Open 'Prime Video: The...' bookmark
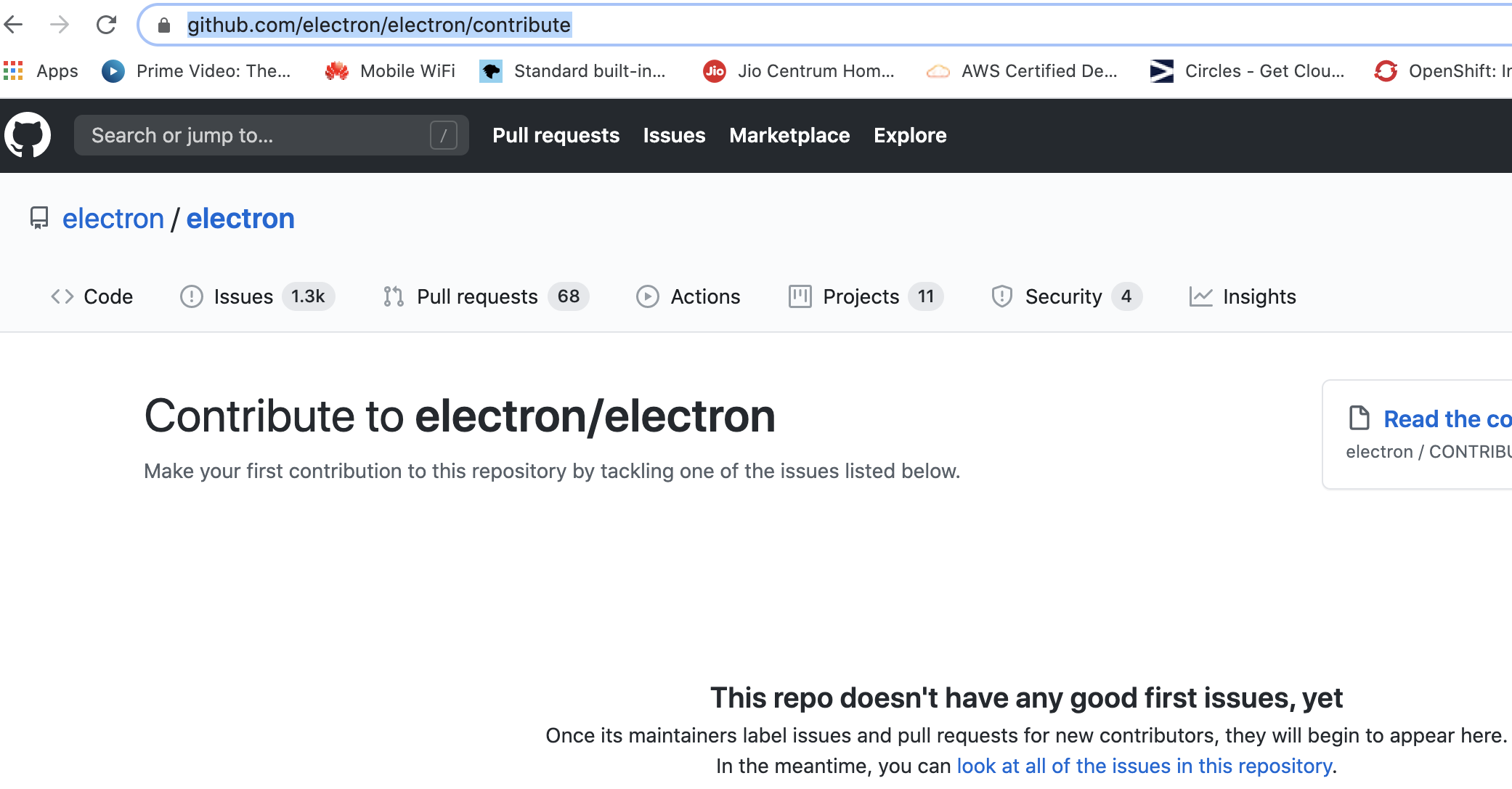1512x789 pixels. point(214,71)
